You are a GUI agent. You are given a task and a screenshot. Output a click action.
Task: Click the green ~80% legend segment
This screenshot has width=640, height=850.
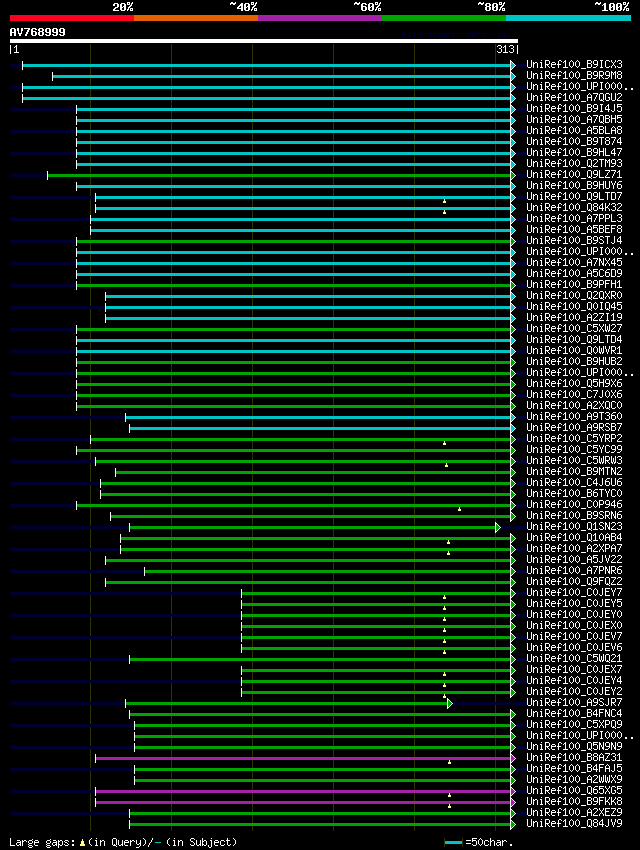[444, 18]
